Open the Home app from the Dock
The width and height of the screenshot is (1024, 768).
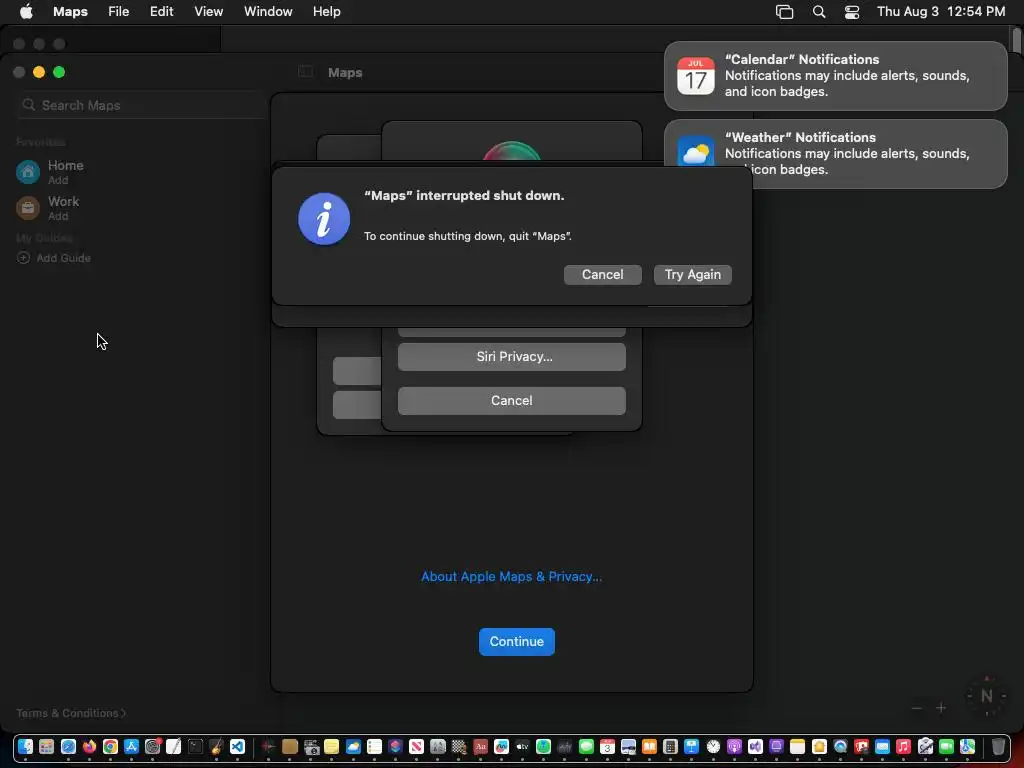(x=819, y=746)
